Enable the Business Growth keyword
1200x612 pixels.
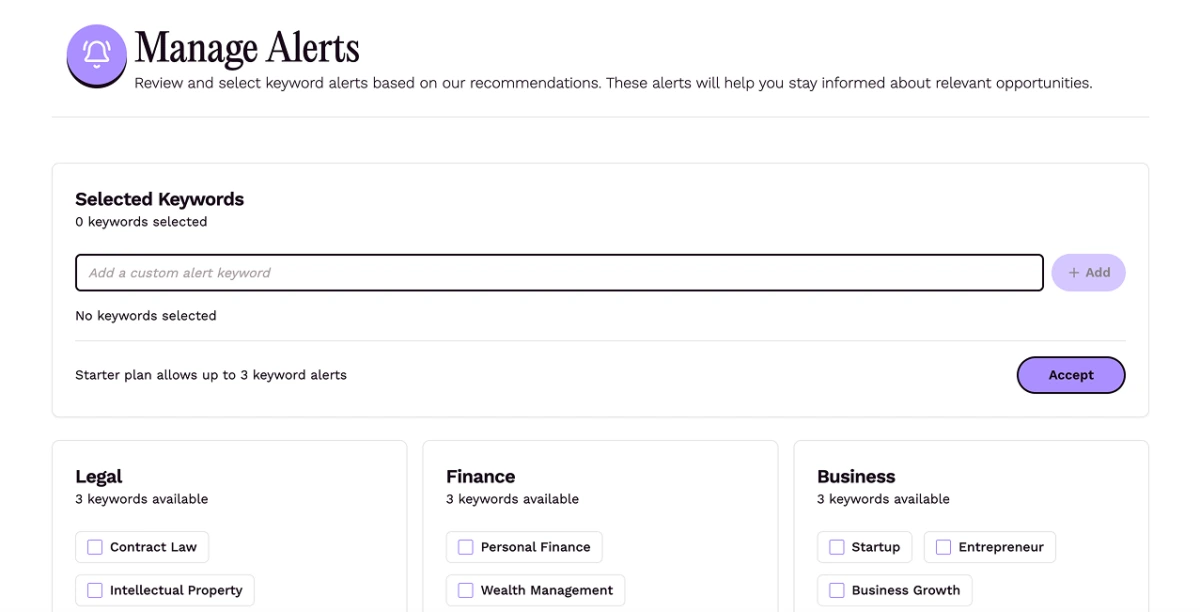tap(837, 590)
